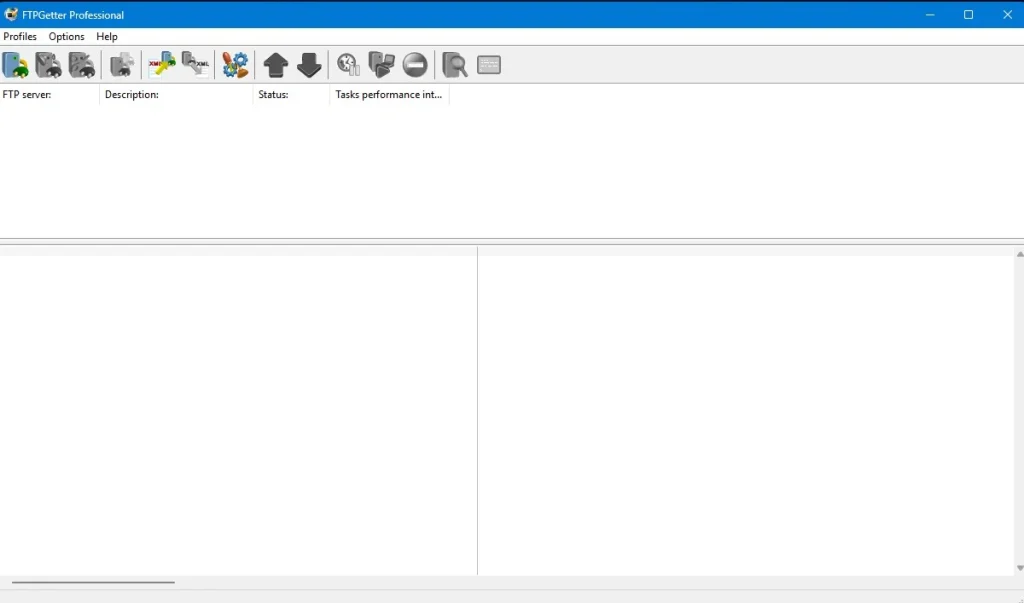Open the Profiles menu
1024x603 pixels.
coord(20,37)
